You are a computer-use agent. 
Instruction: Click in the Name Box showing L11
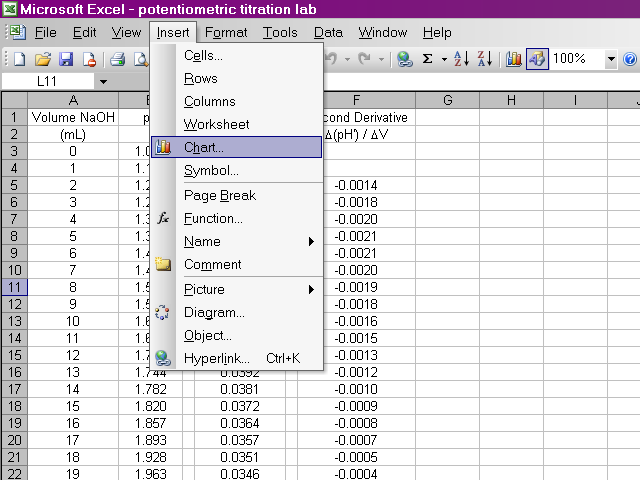[48, 82]
